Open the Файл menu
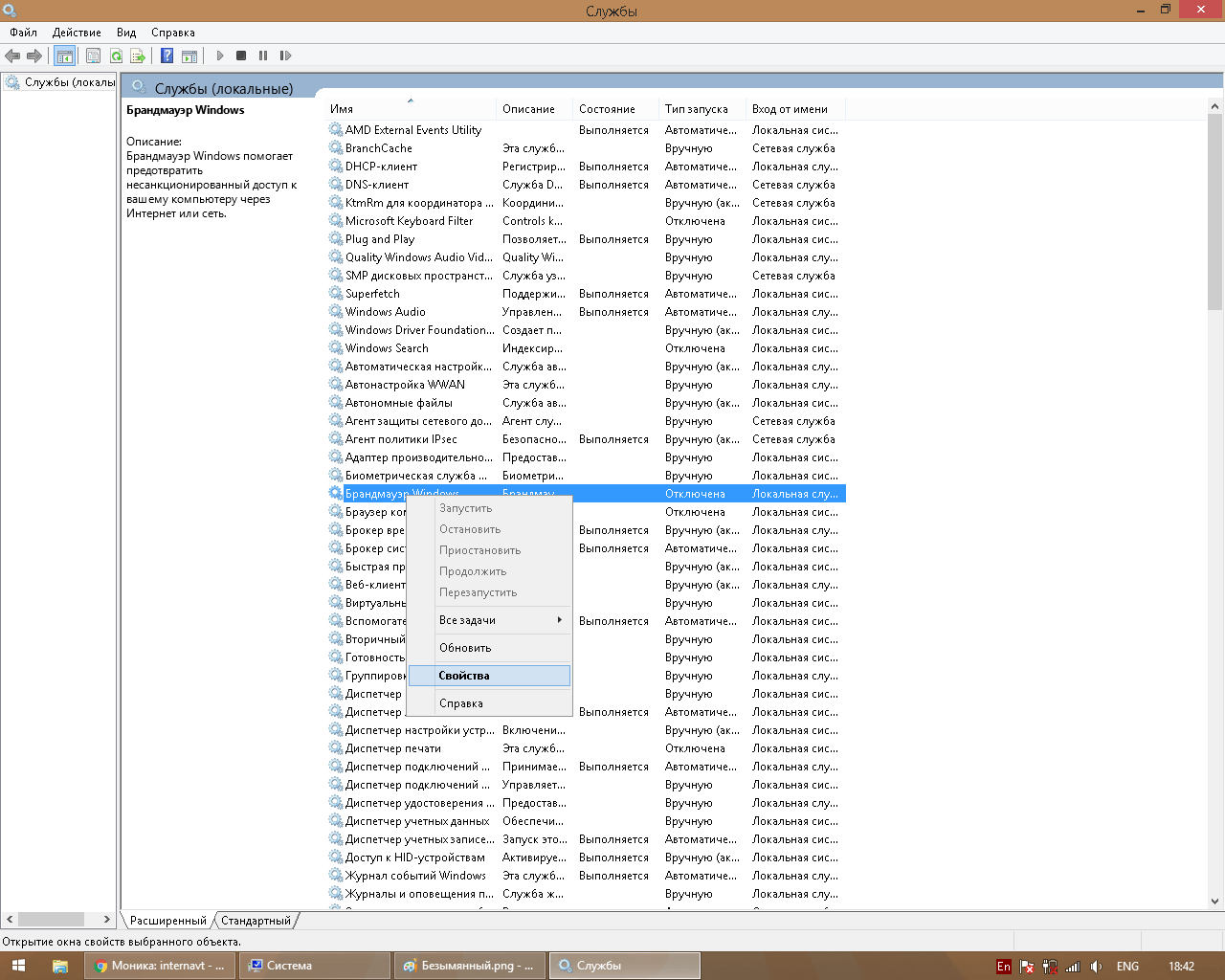Image resolution: width=1225 pixels, height=980 pixels. click(x=23, y=33)
